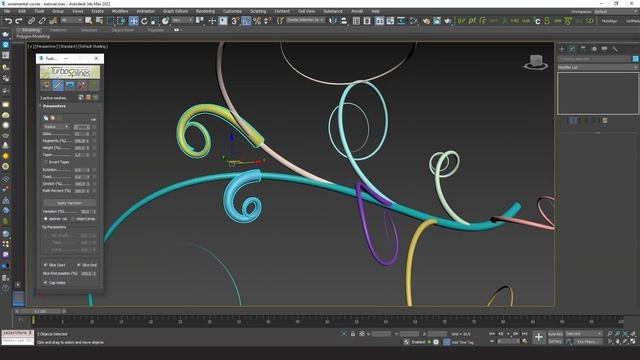640x360 pixels.
Task: Open the File menu
Action: coord(7,11)
